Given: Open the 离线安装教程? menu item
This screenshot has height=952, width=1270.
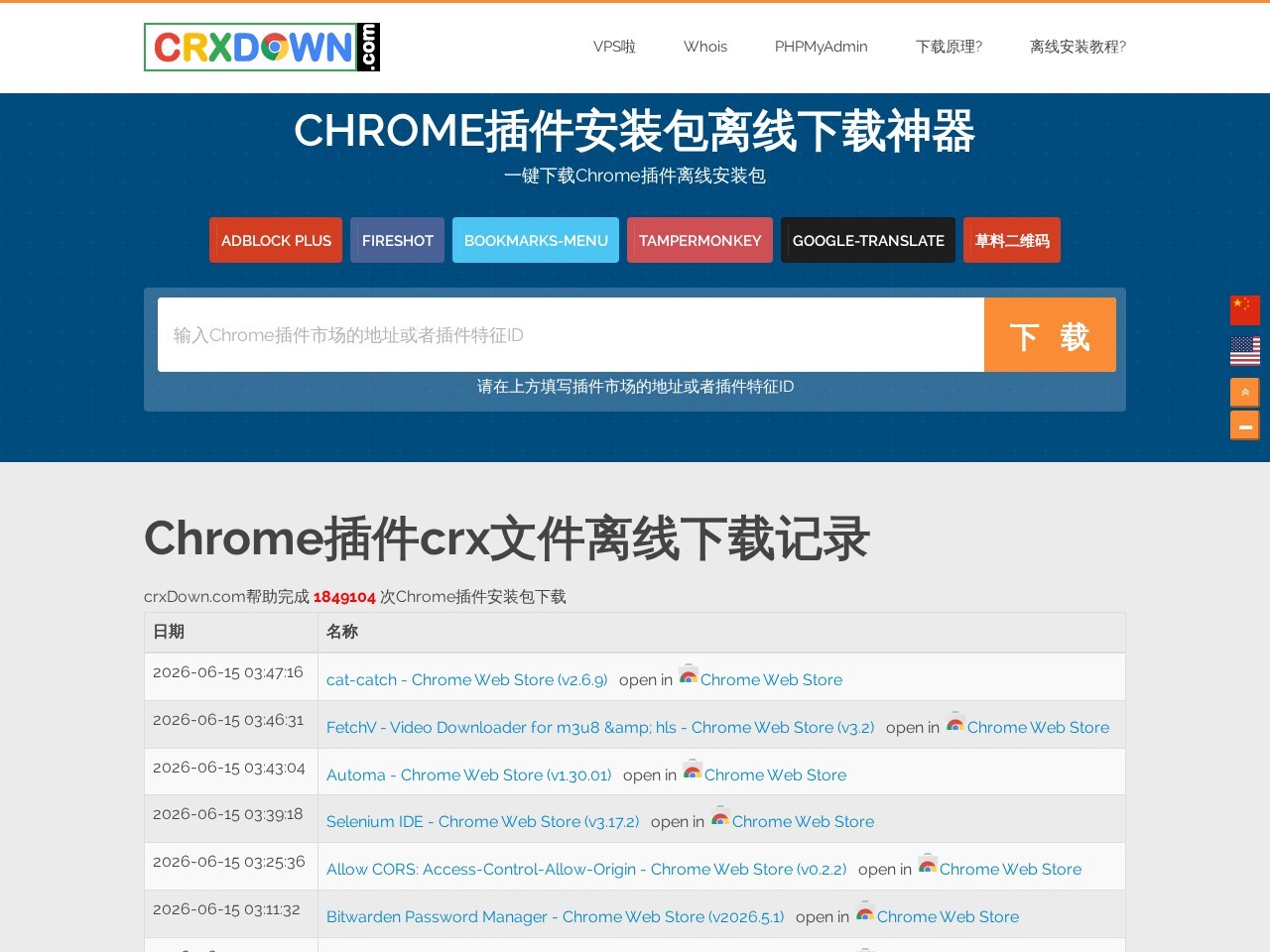Looking at the screenshot, I should [1078, 47].
